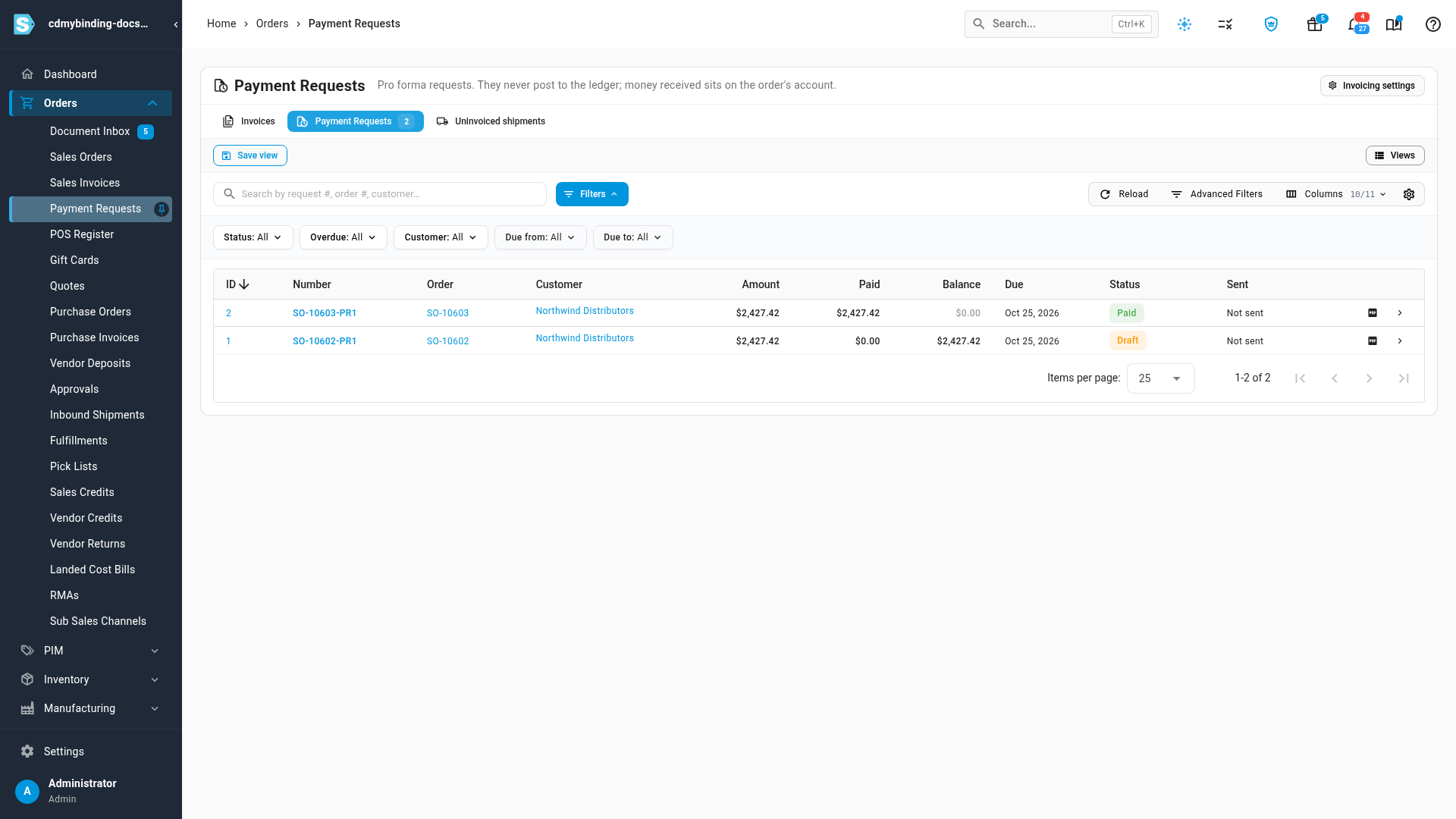Sort table by the Amount column header

(760, 284)
